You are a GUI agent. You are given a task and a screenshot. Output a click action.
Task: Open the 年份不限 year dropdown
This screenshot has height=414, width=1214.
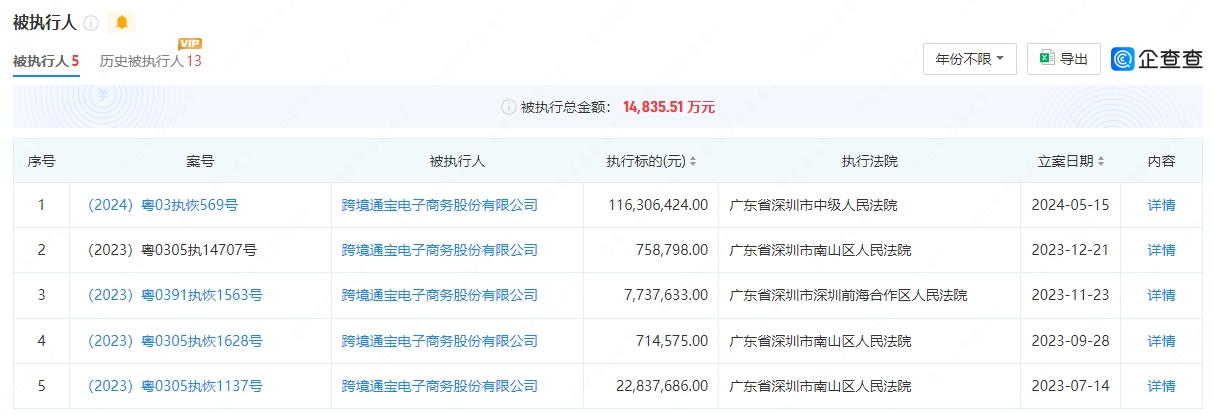pos(970,59)
